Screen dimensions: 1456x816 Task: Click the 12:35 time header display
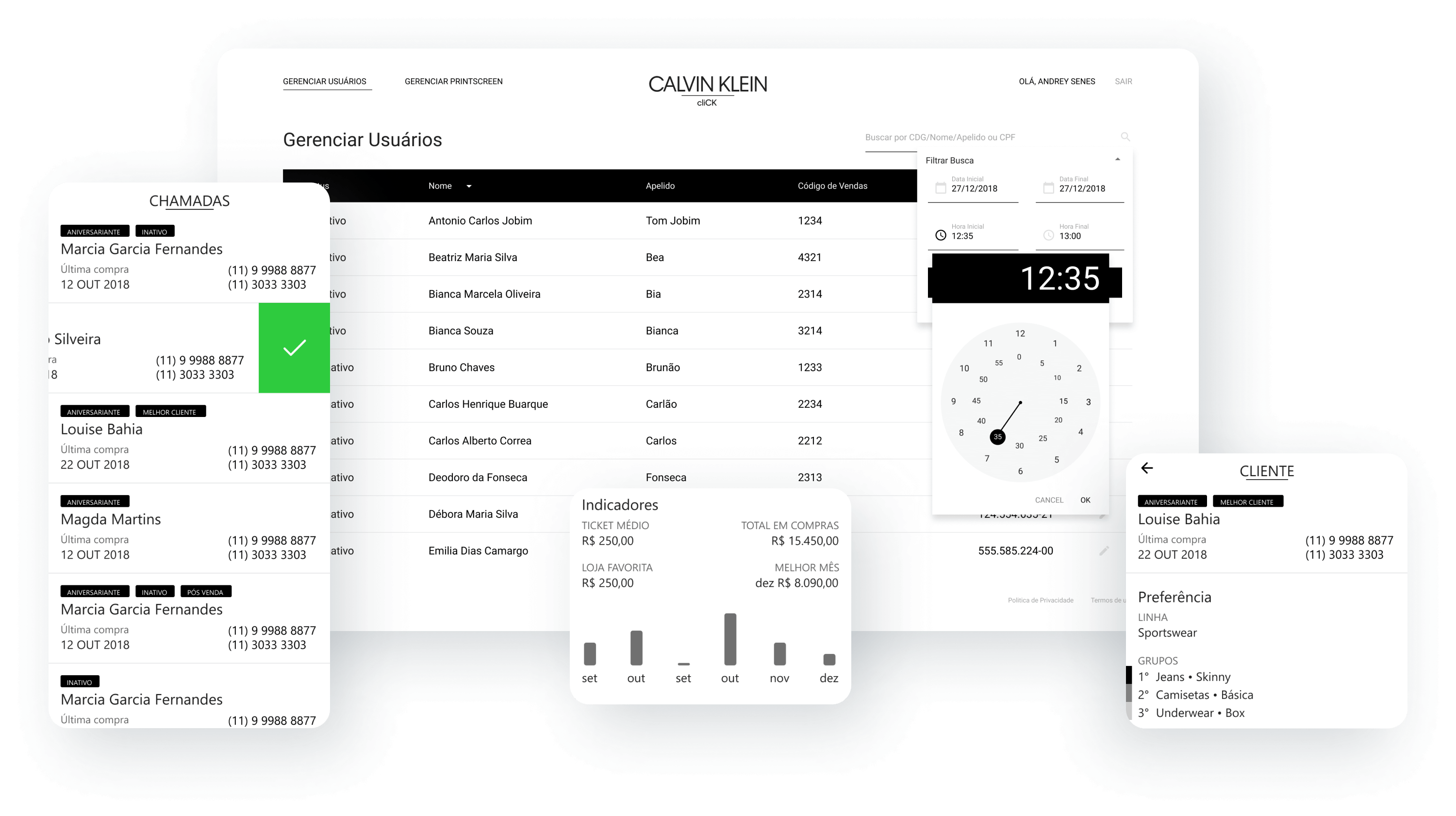pos(1060,278)
